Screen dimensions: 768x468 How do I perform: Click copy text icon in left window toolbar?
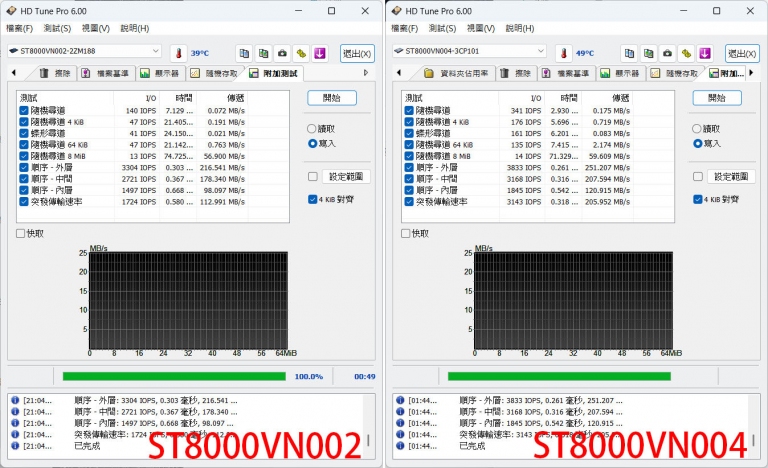(x=244, y=53)
